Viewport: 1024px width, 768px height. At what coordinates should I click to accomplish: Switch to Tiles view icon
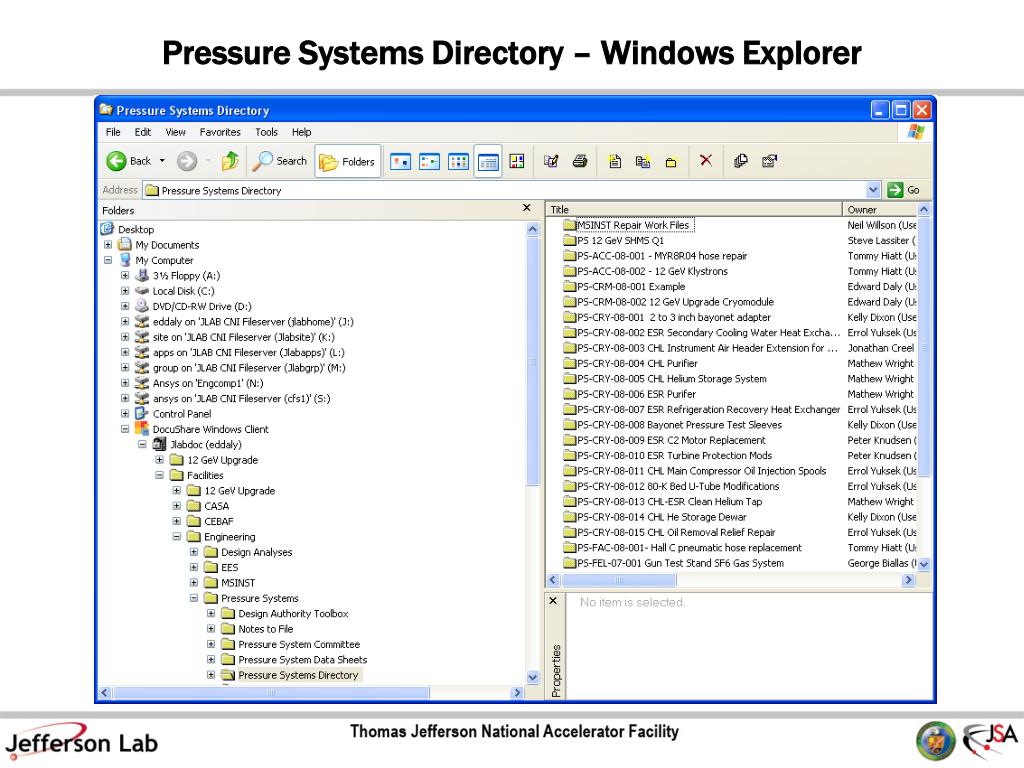click(x=429, y=161)
